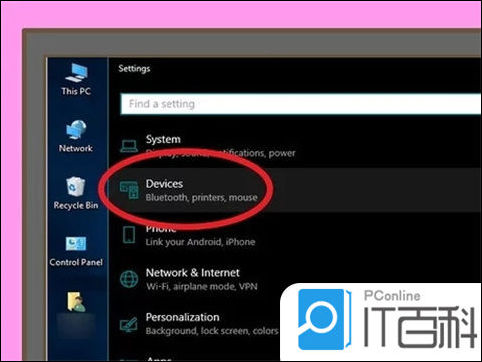This screenshot has height=362, width=482.
Task: Open the System settings heading
Action: point(163,139)
